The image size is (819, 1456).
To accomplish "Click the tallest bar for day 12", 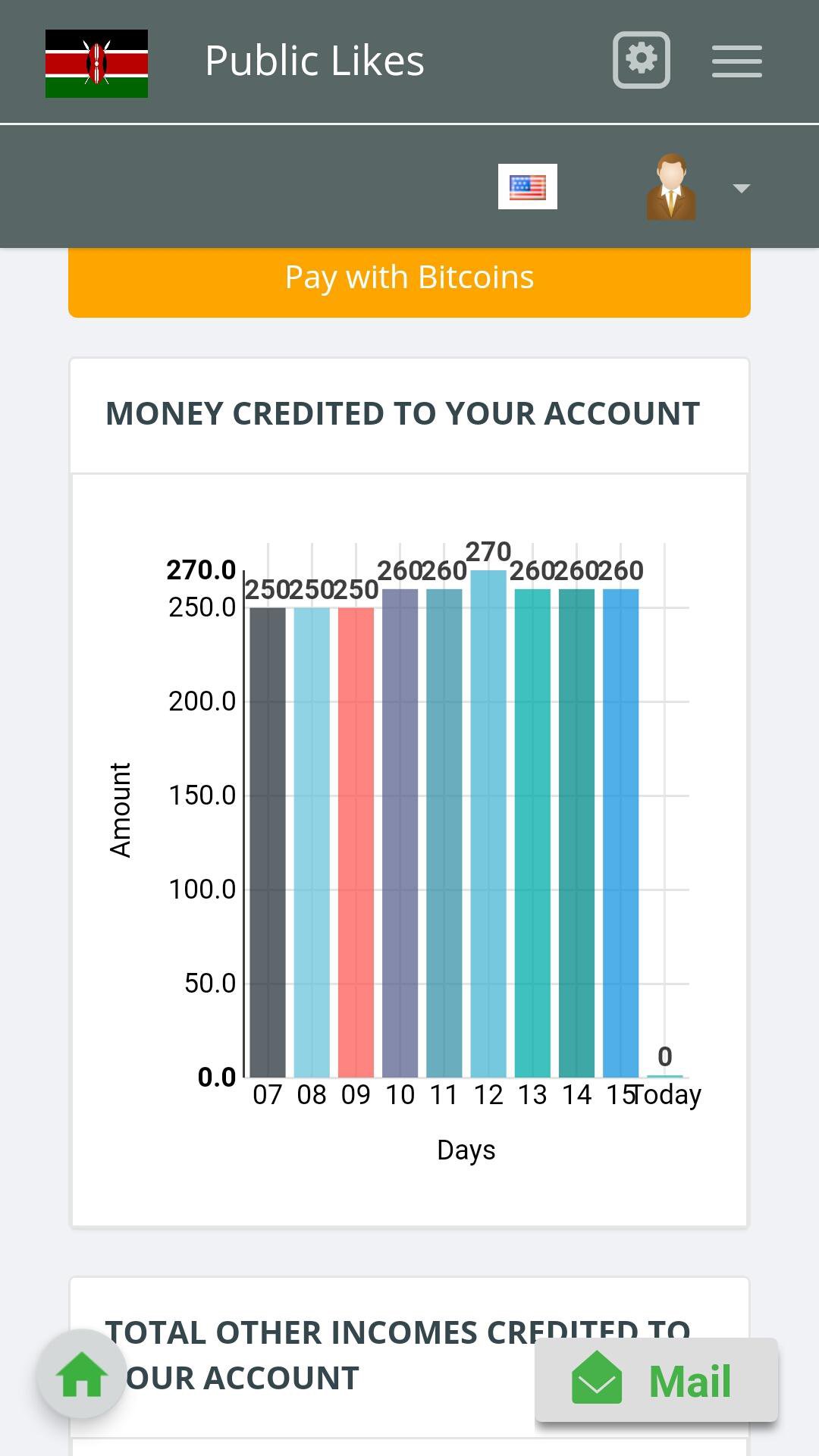I will 488,824.
